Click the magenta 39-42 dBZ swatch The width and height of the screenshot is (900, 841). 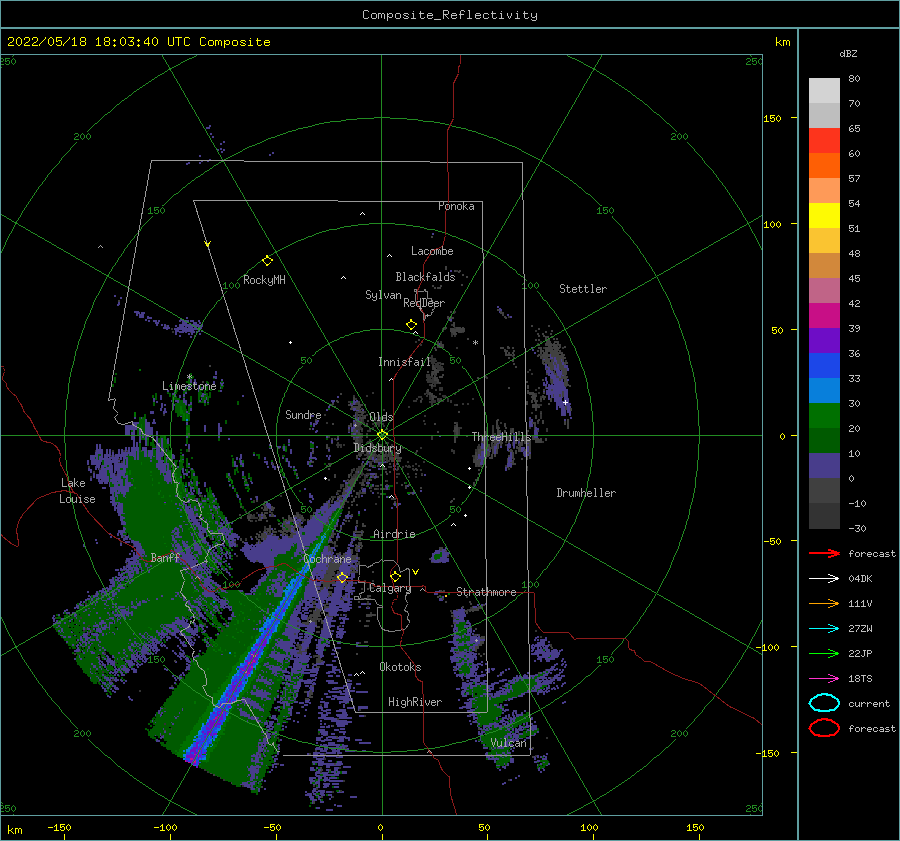(x=824, y=316)
